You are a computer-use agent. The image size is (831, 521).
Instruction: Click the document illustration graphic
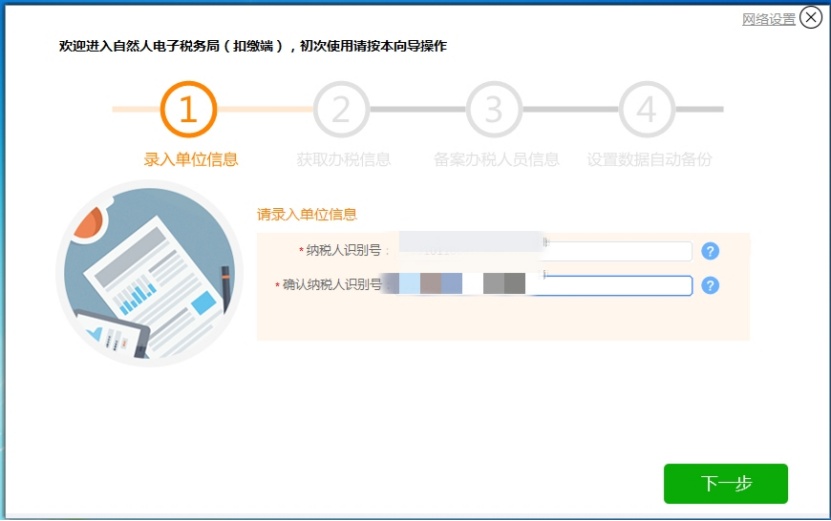[150, 274]
